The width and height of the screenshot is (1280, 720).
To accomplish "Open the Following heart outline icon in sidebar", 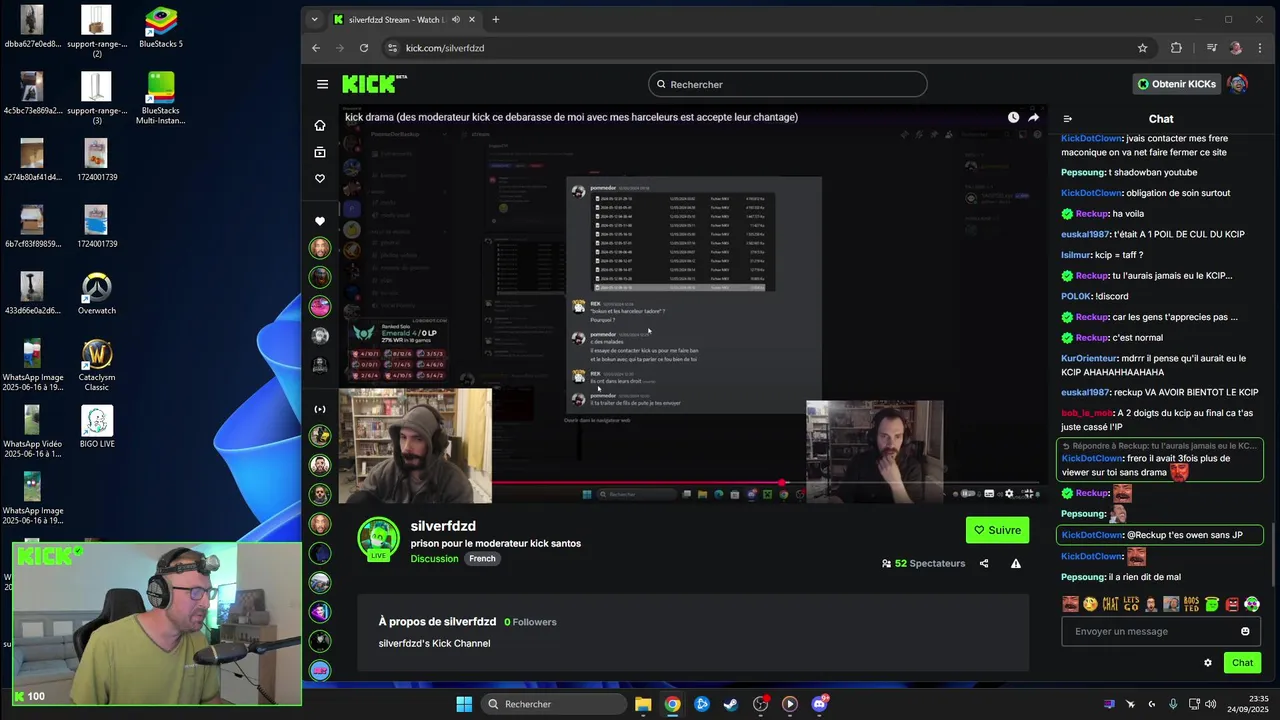I will [320, 179].
